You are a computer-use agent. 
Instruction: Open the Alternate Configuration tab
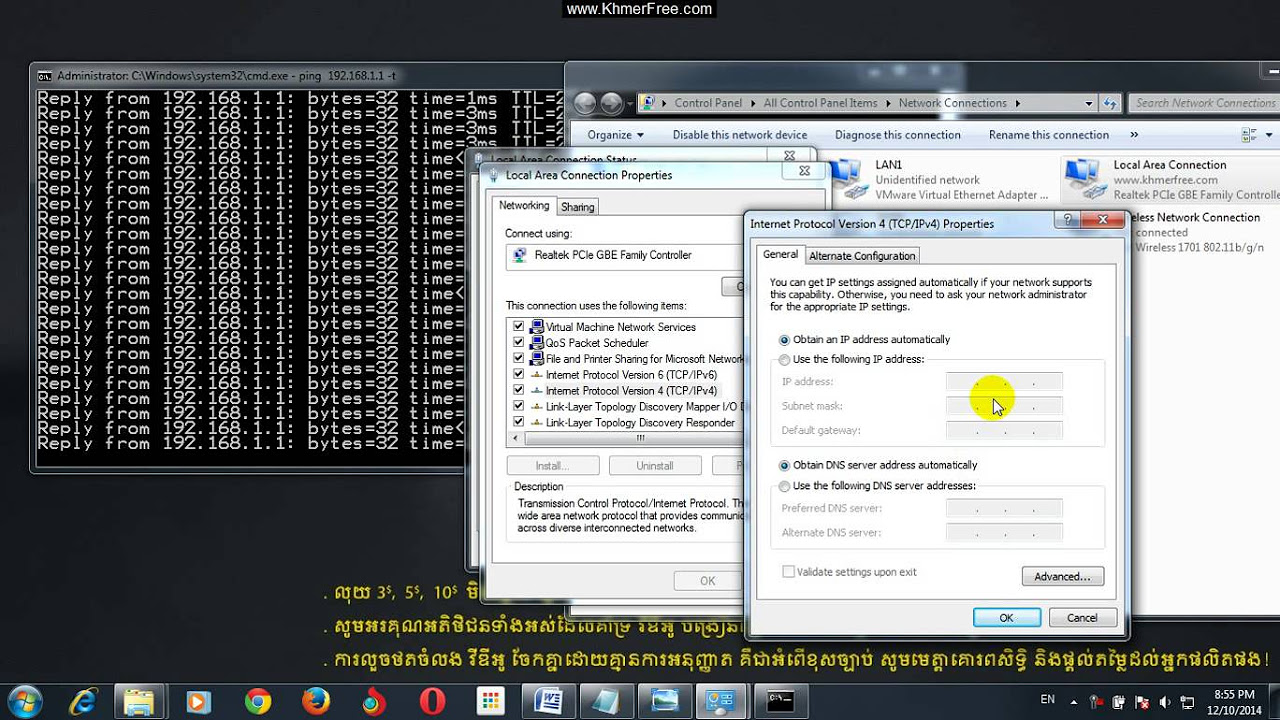862,256
